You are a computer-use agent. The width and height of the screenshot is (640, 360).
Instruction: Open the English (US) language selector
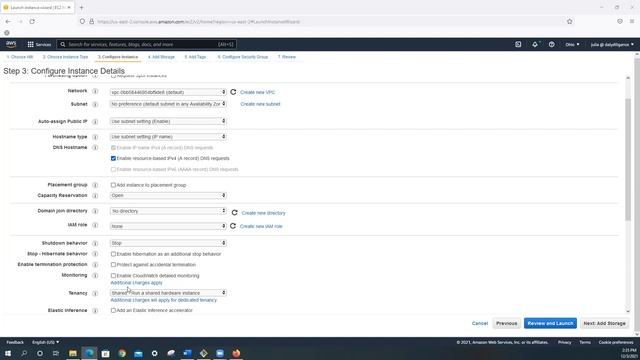click(45, 342)
